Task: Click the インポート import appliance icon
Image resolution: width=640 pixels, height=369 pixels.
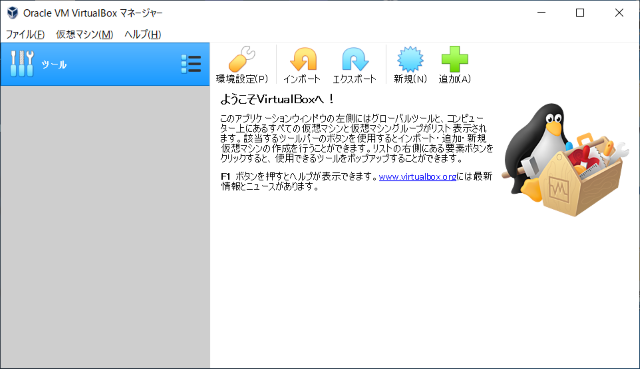Action: pyautogui.click(x=303, y=59)
